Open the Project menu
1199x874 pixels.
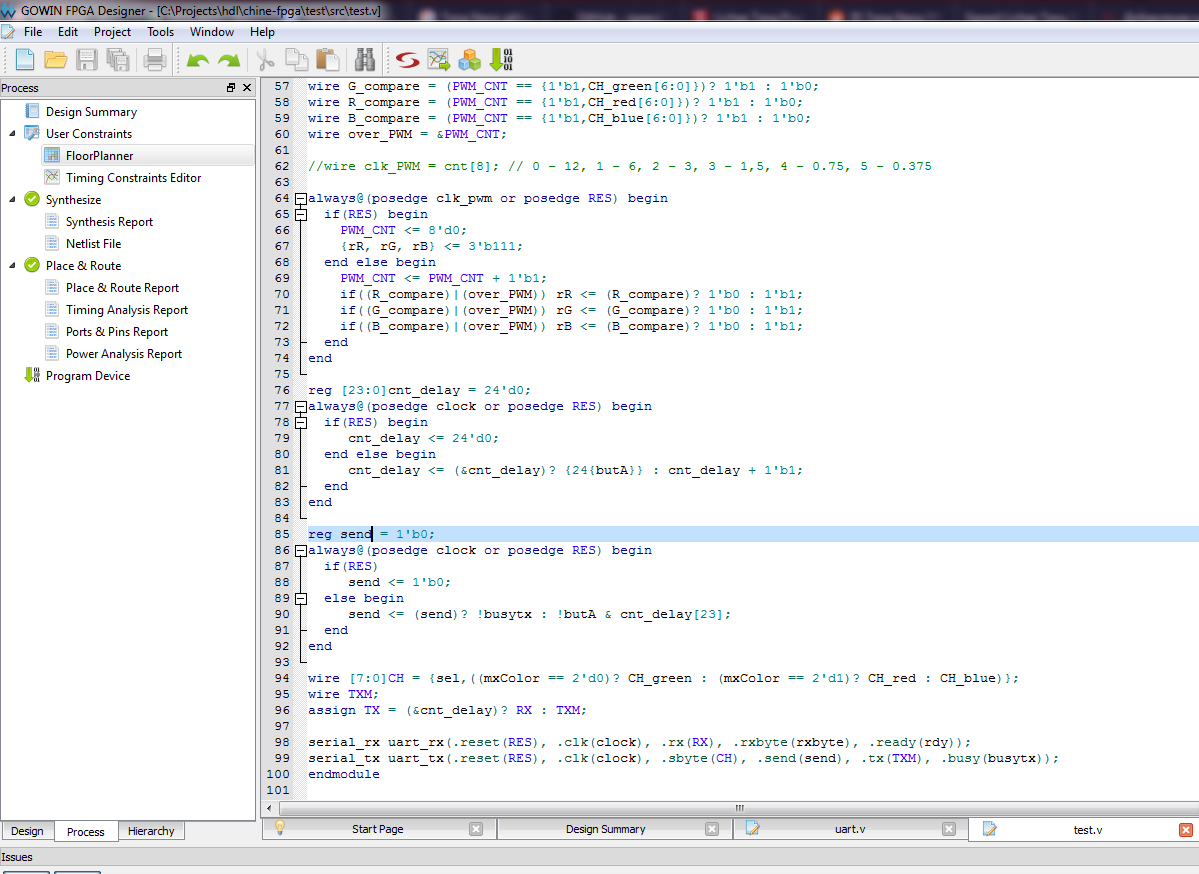coord(112,32)
